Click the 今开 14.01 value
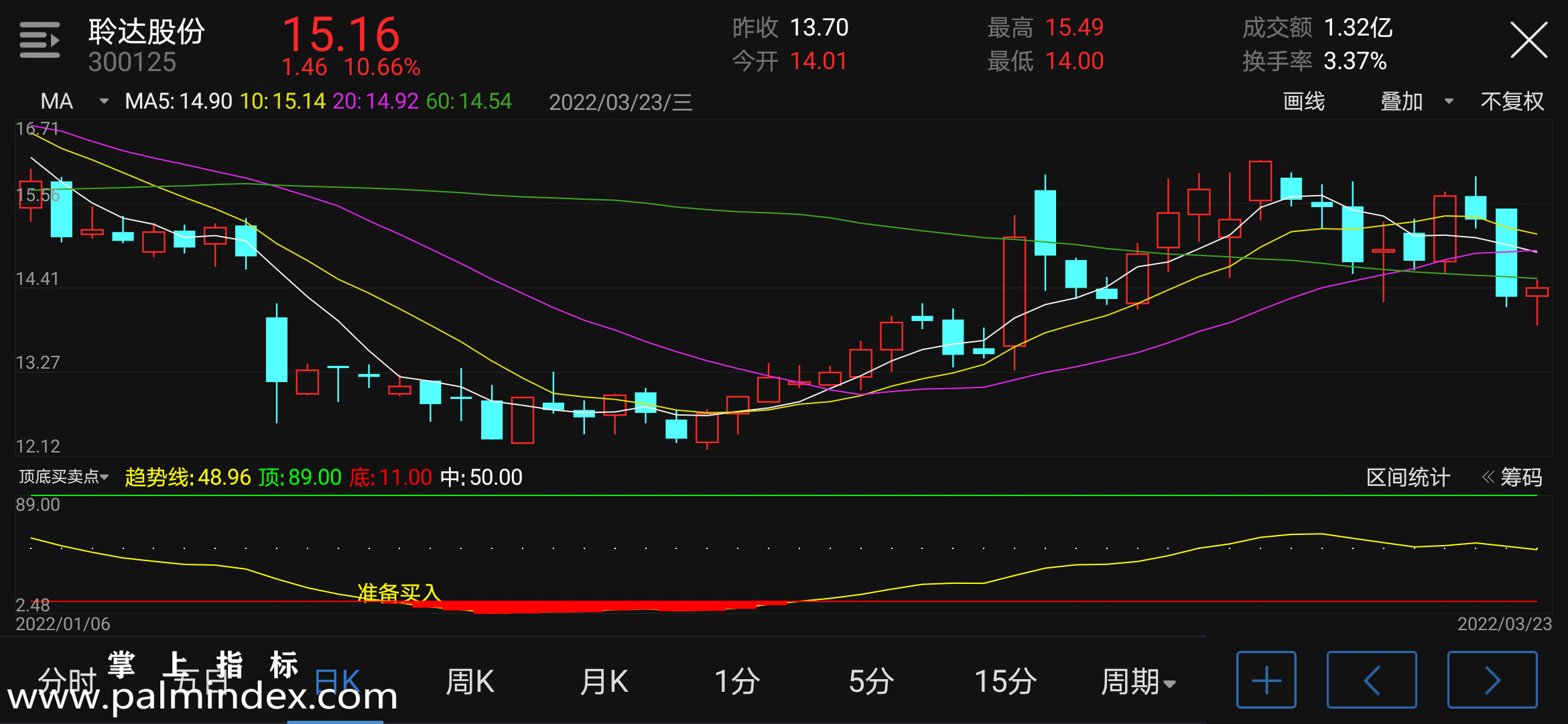This screenshot has width=1568, height=724. tap(818, 61)
